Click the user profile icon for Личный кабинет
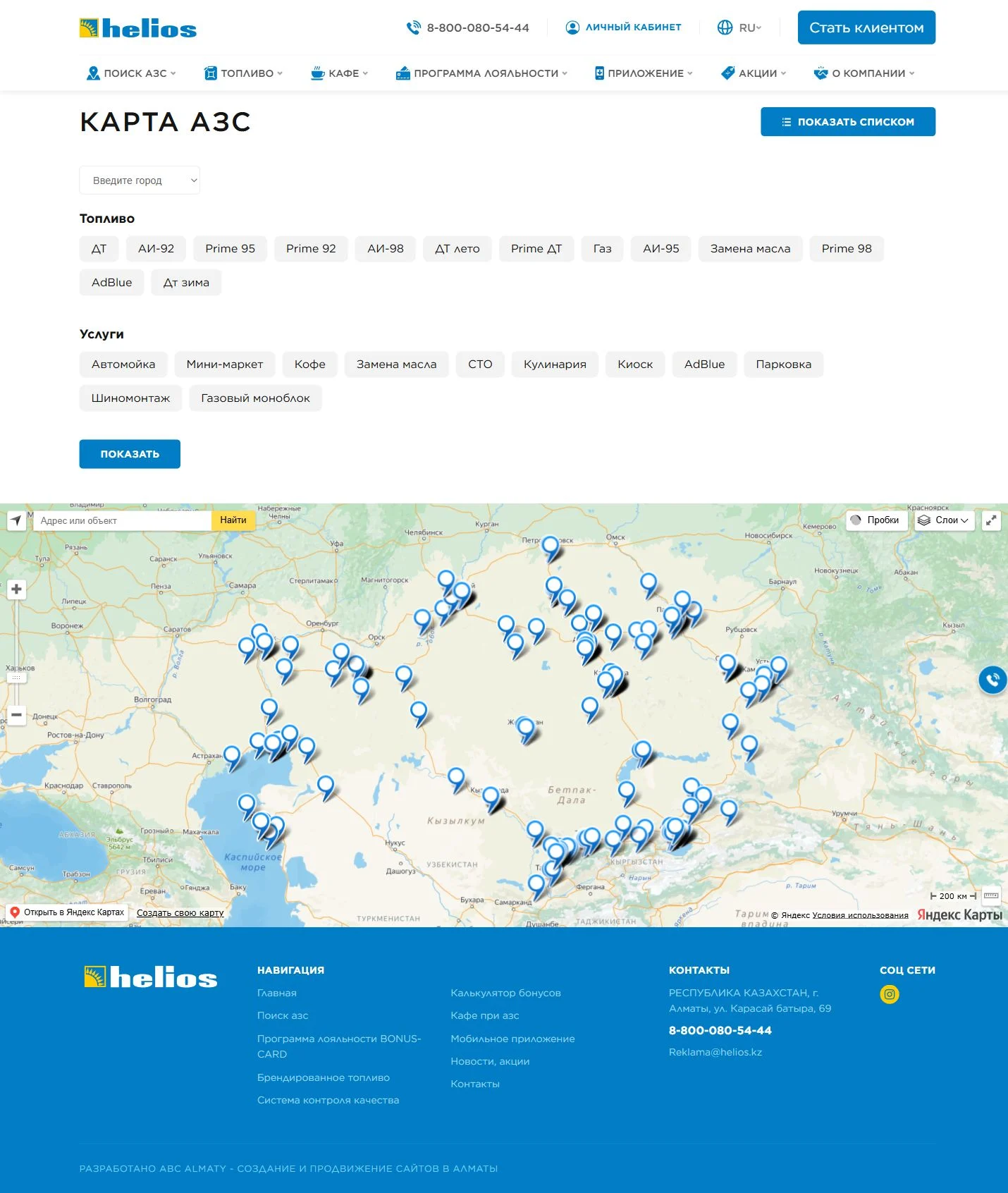Image resolution: width=1008 pixels, height=1193 pixels. pos(572,27)
